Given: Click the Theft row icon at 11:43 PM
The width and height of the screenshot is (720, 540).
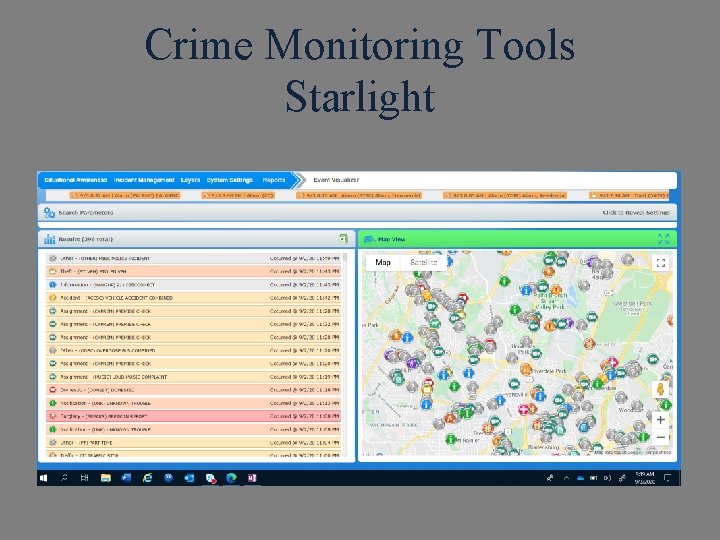Looking at the screenshot, I should pos(53,271).
